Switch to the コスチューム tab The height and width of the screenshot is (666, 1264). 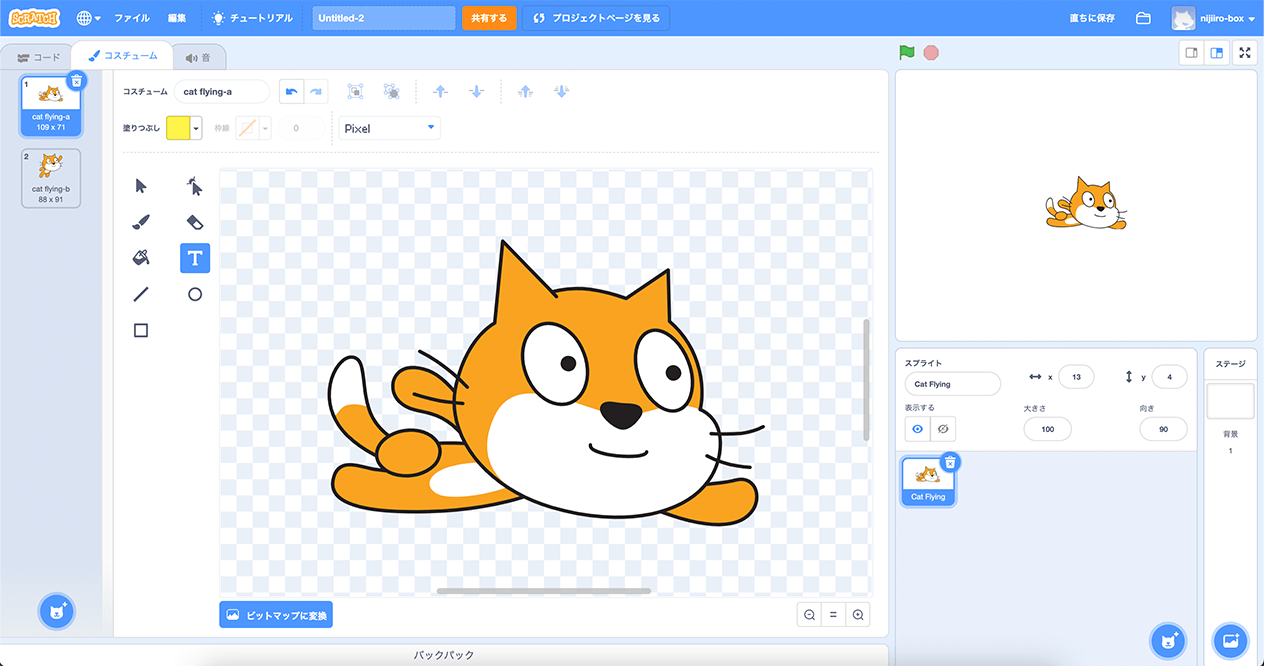pyautogui.click(x=121, y=57)
